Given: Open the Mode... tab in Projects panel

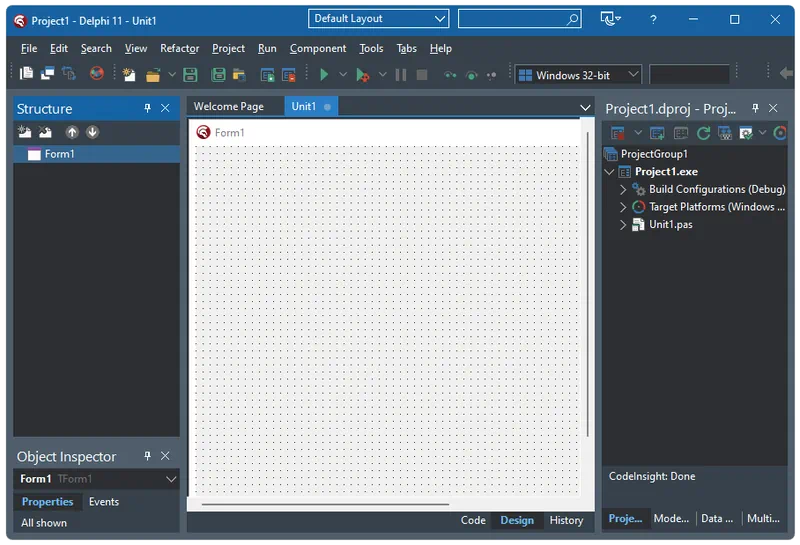Looking at the screenshot, I should (x=671, y=518).
